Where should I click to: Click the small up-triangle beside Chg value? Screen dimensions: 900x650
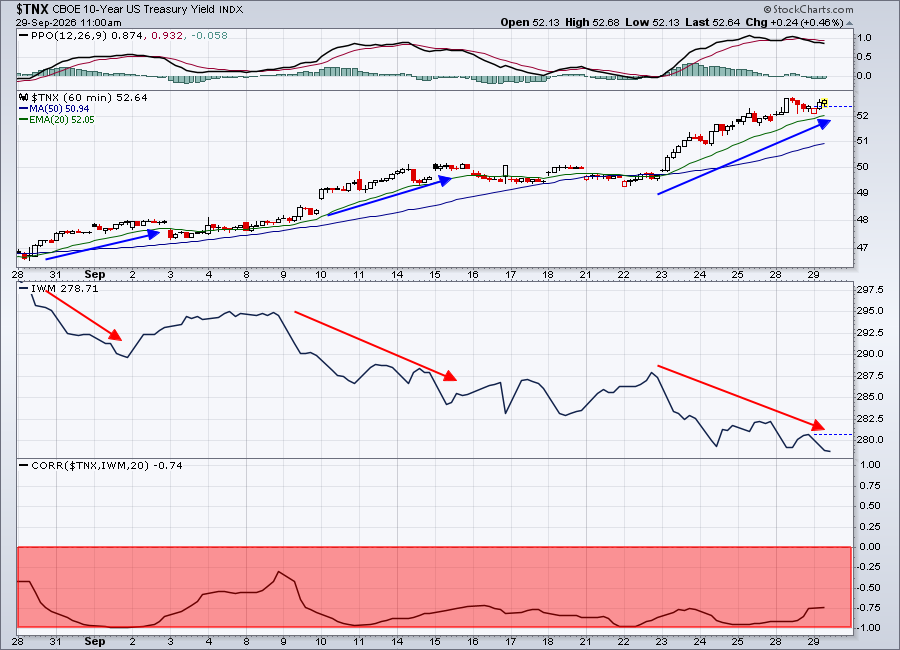[x=849, y=23]
